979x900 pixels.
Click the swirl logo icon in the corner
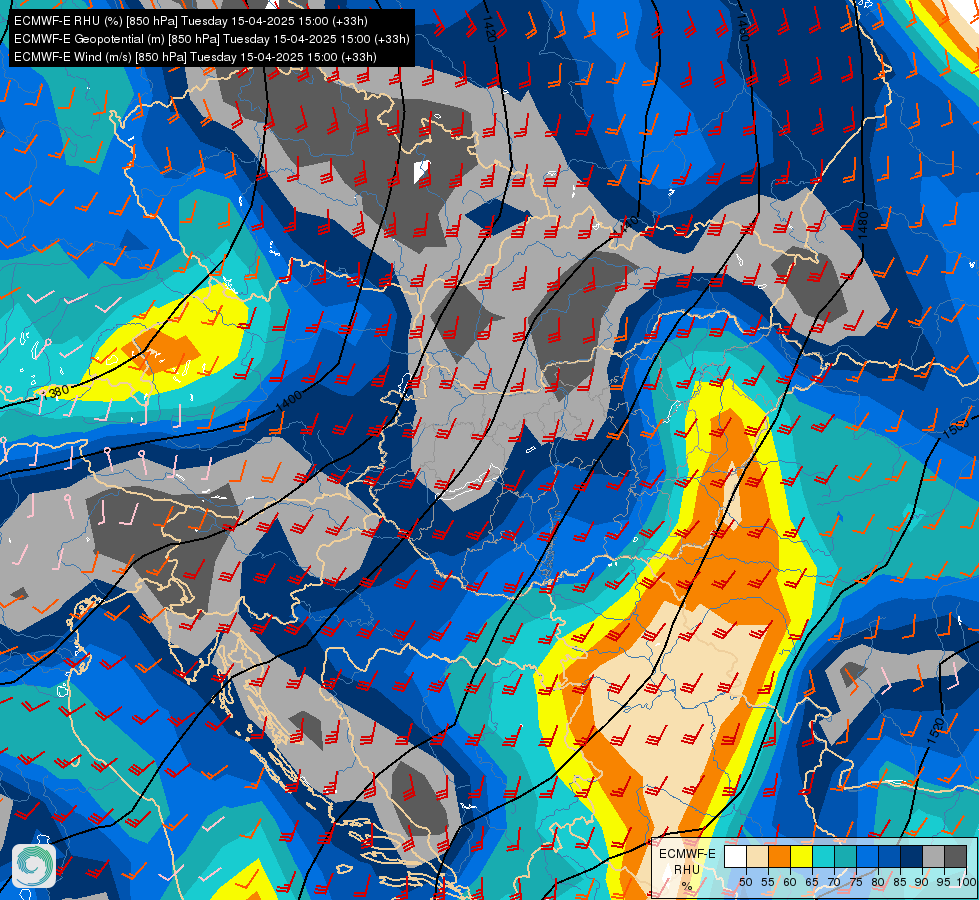(x=34, y=866)
